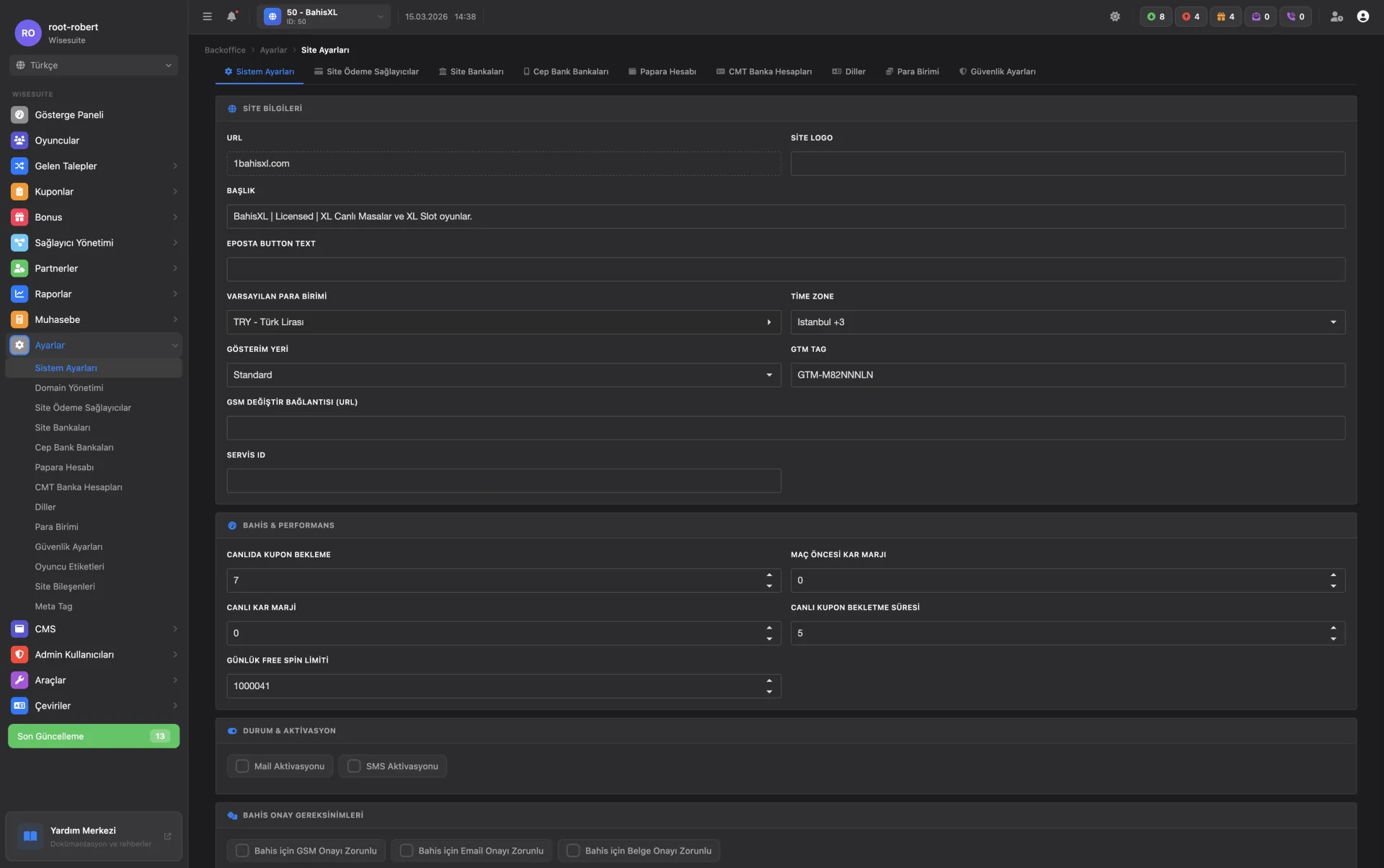Open the Oyuncular sidebar icon
Screen dimensions: 1384x868
click(19, 141)
